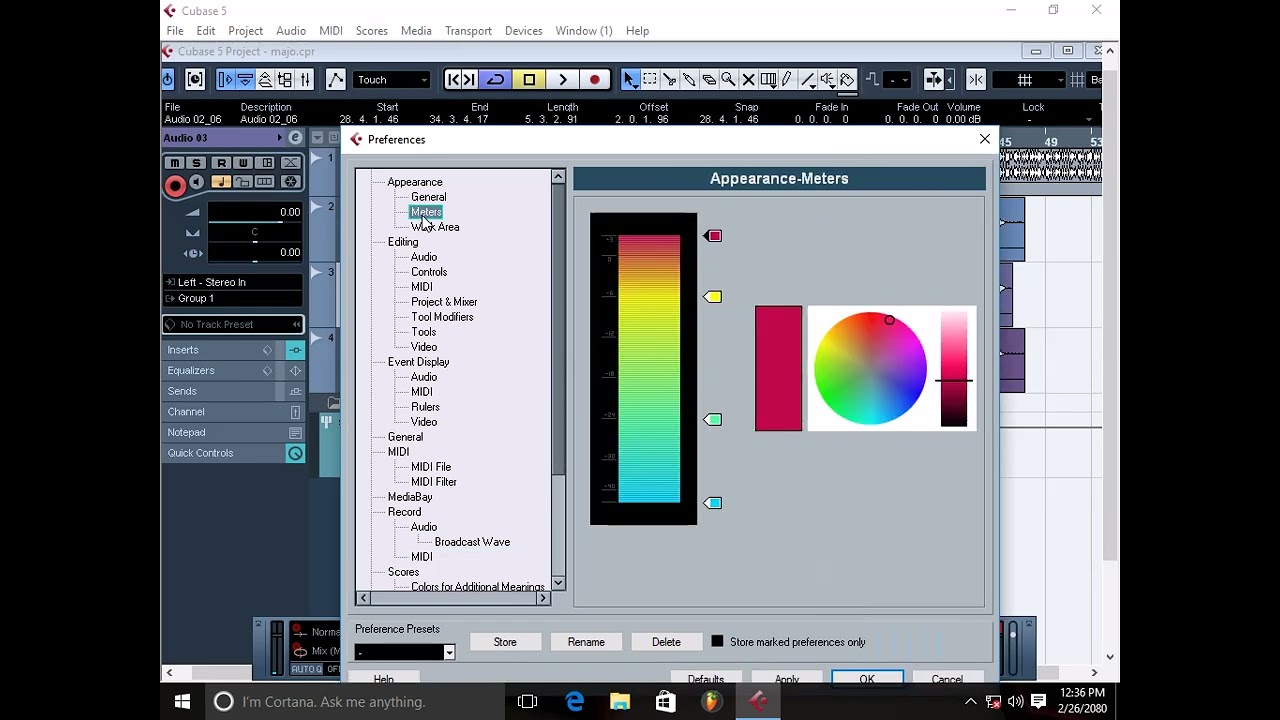Select the Erase tool
Viewport: 1280px width, 720px height.
[709, 80]
